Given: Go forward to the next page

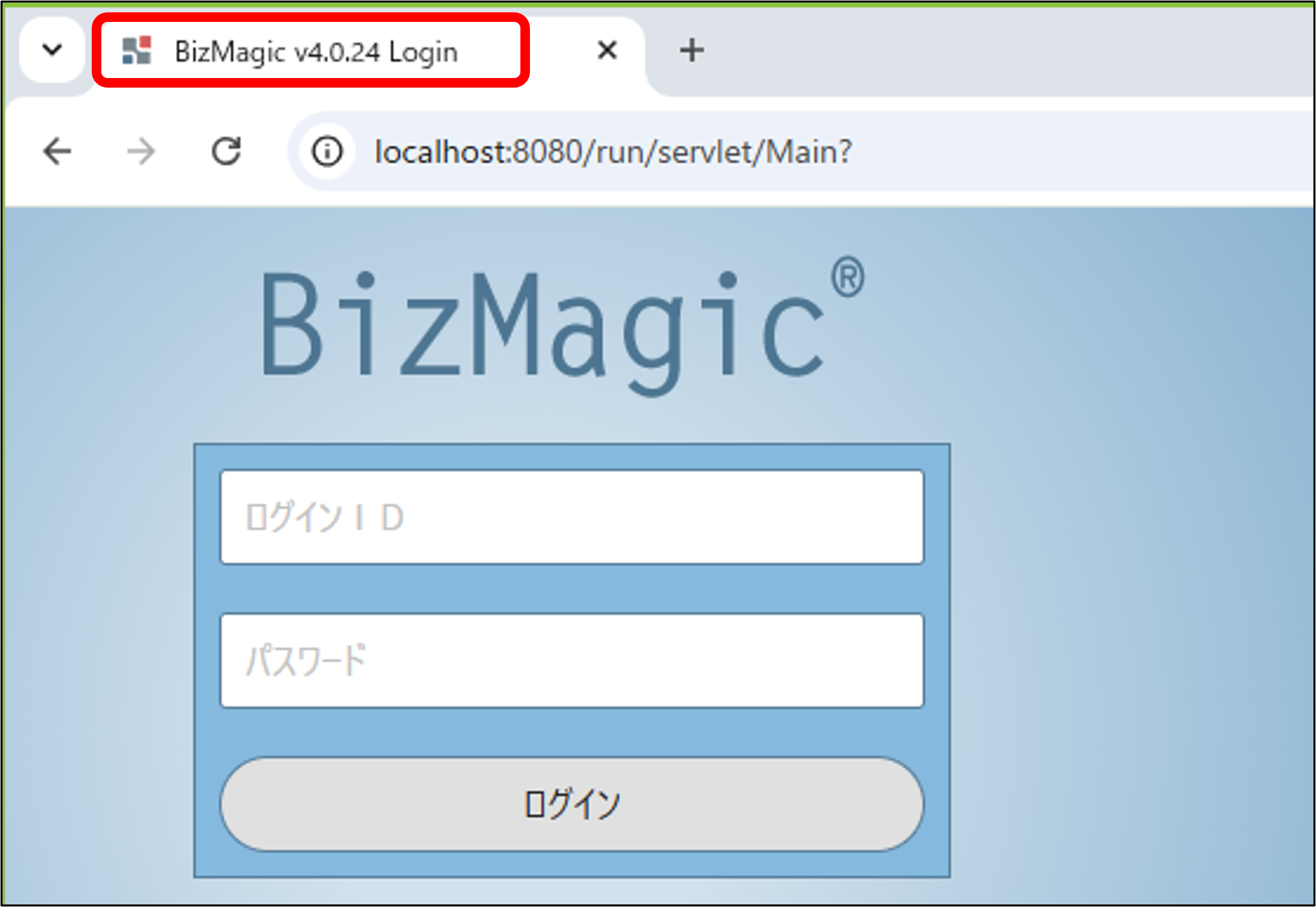Looking at the screenshot, I should 141,151.
